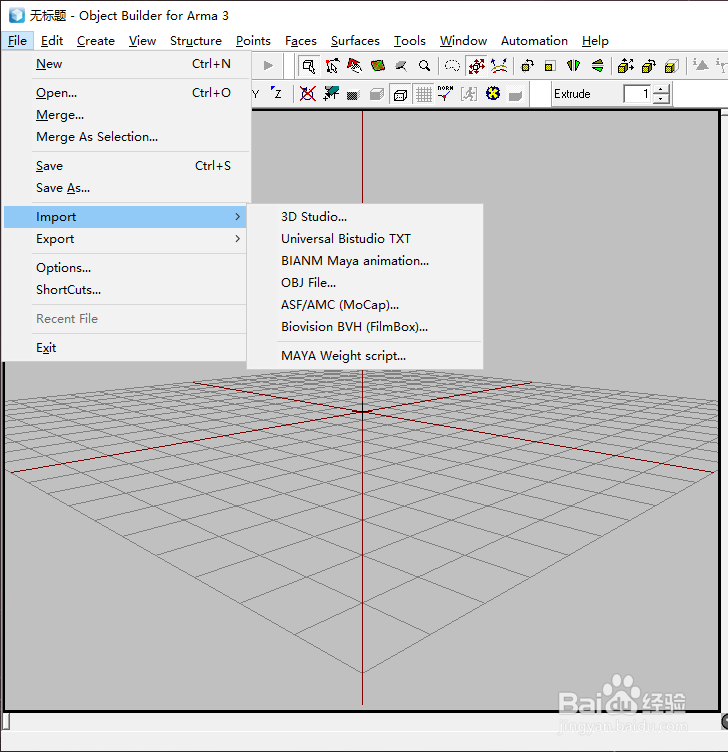This screenshot has height=752, width=728.
Task: Click the solid gray cube view icon
Action: (377, 94)
